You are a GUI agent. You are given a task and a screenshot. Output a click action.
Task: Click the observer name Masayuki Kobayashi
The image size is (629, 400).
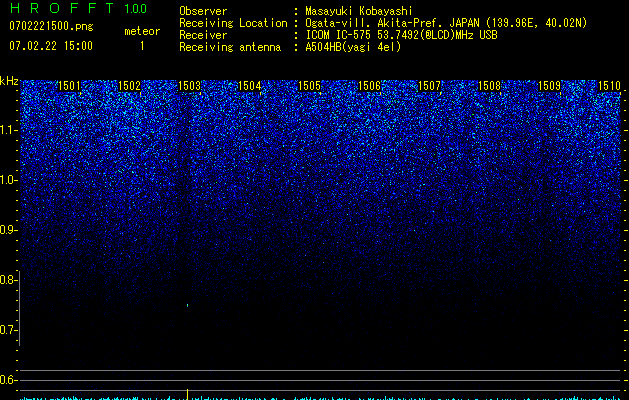[359, 11]
